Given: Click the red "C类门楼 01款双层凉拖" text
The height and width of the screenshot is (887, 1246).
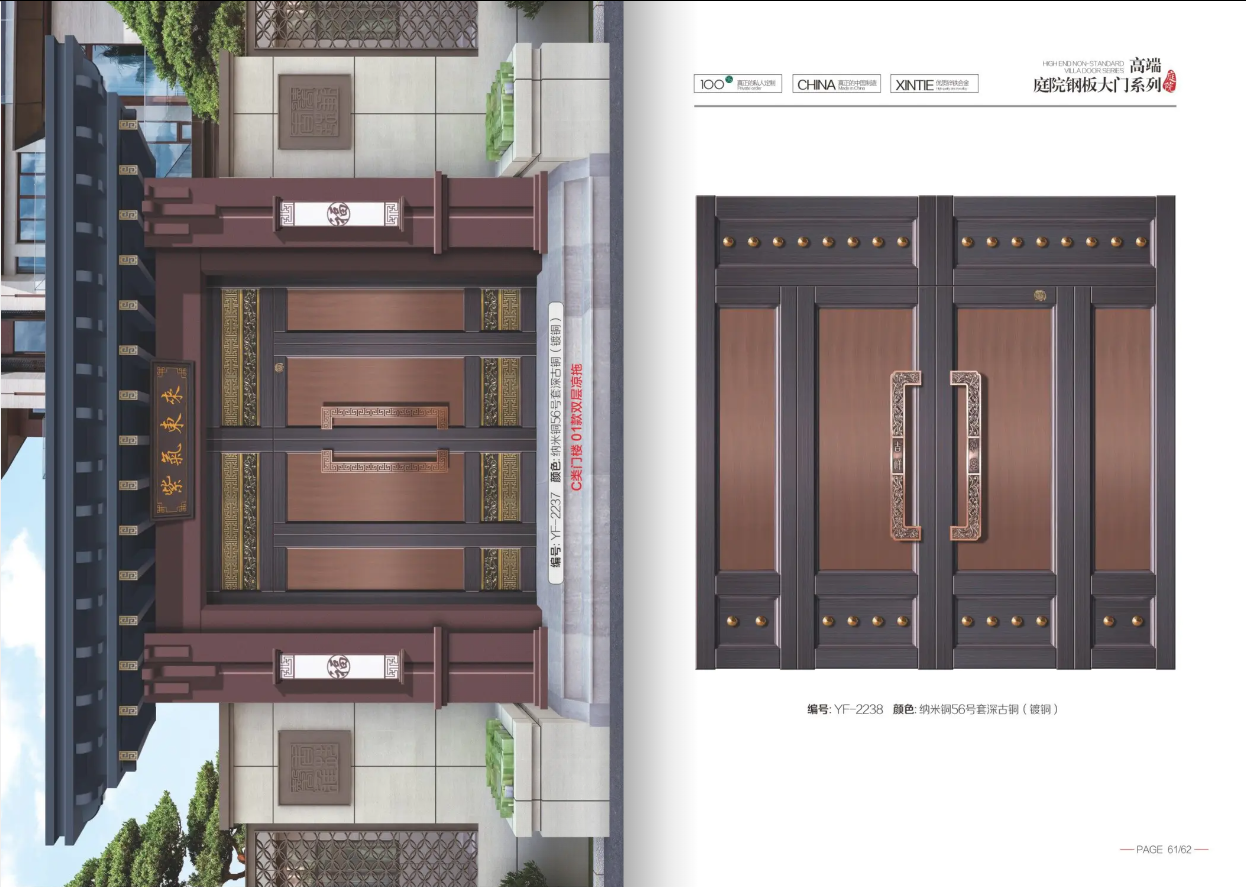Looking at the screenshot, I should [x=576, y=426].
